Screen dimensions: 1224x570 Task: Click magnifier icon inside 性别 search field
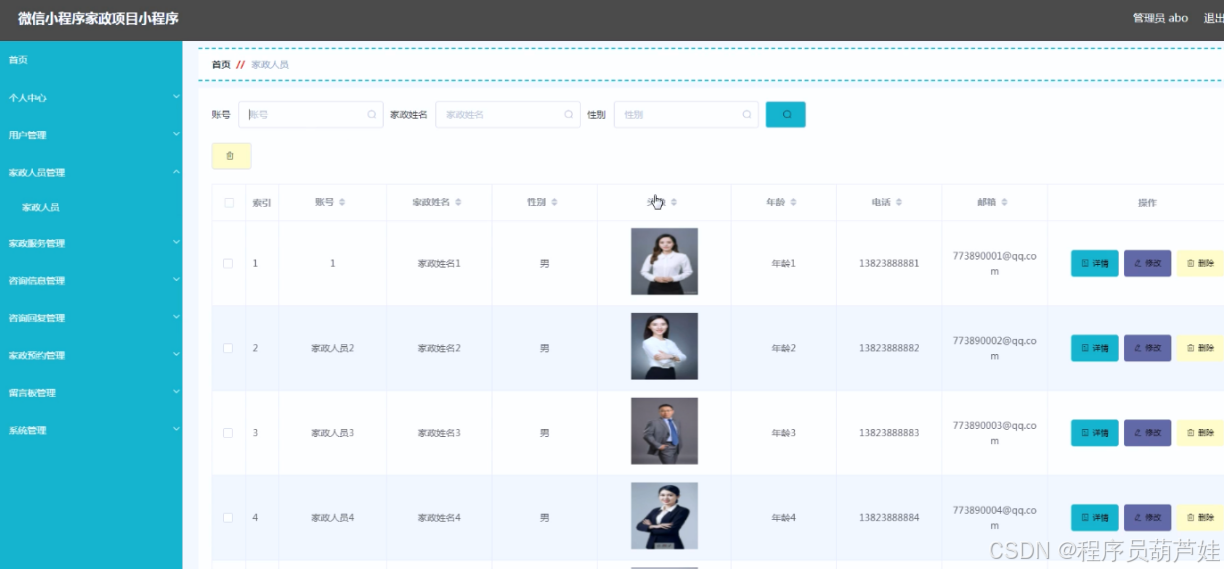tap(747, 115)
